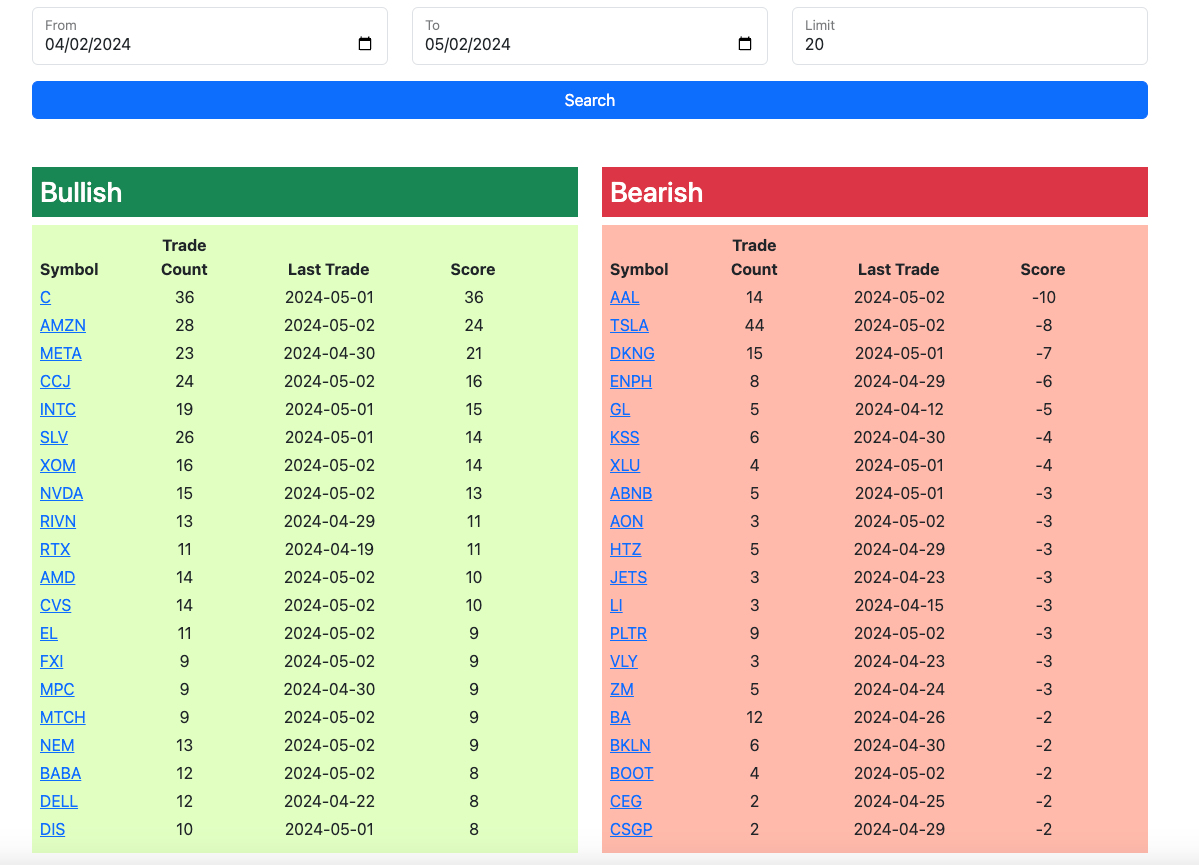Open the ABNB bearish symbol link

(x=631, y=493)
